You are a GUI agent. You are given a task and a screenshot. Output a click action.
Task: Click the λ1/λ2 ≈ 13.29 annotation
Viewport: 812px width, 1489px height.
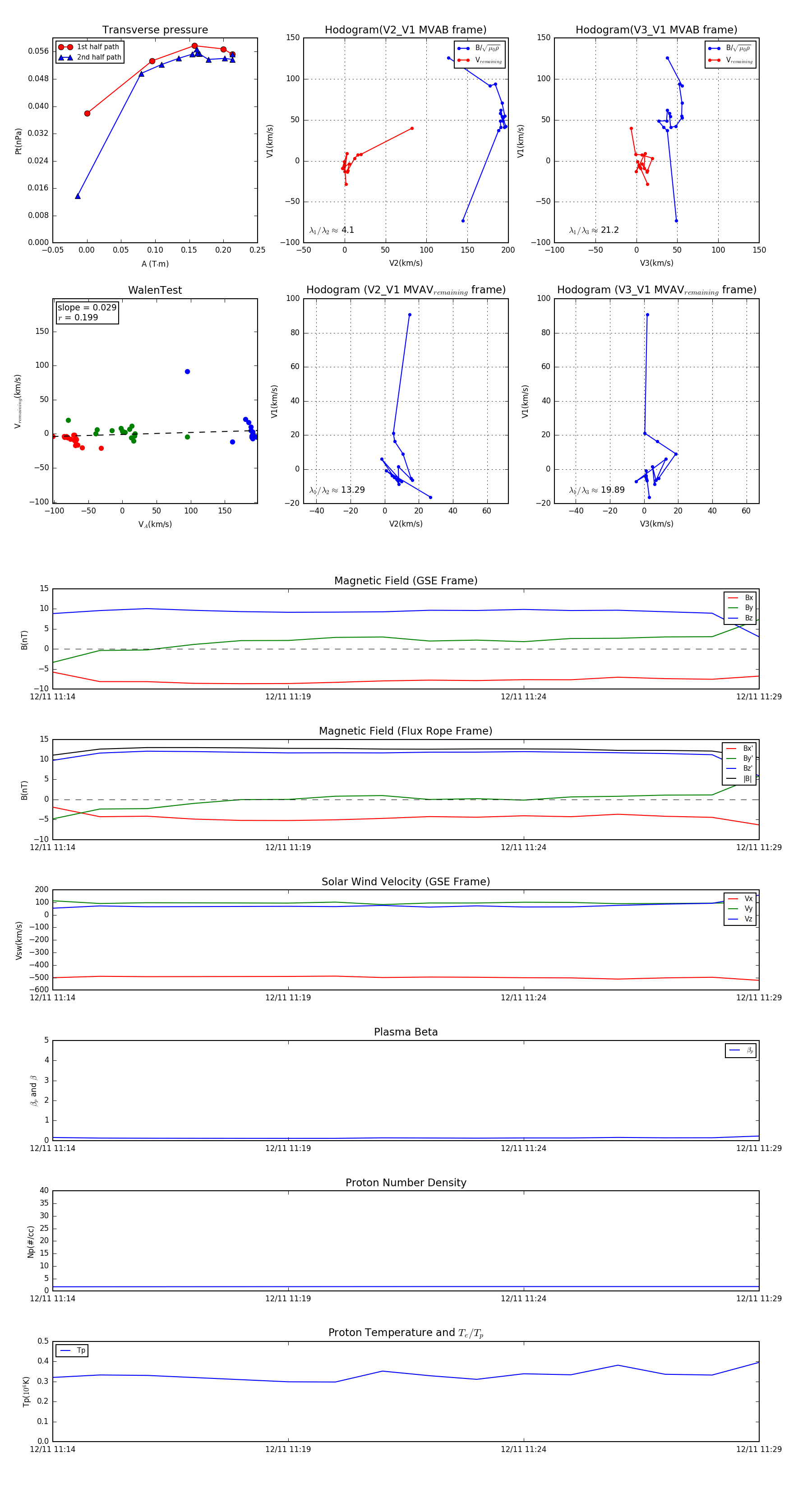(x=337, y=490)
